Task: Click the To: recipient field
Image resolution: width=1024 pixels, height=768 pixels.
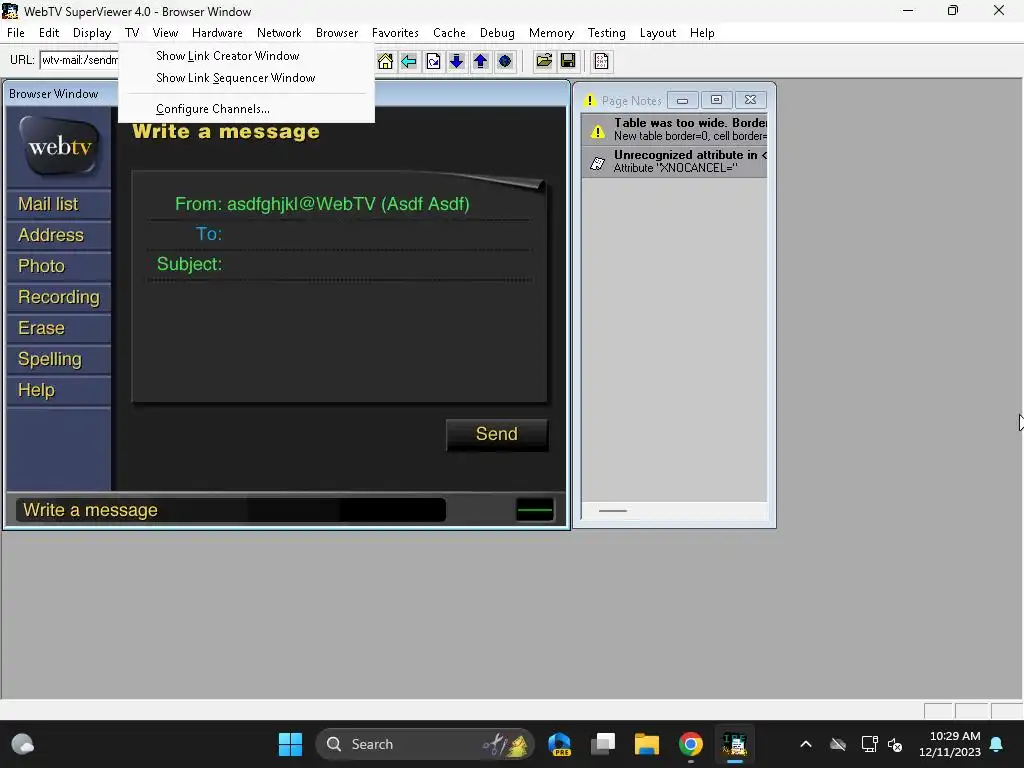Action: 379,234
